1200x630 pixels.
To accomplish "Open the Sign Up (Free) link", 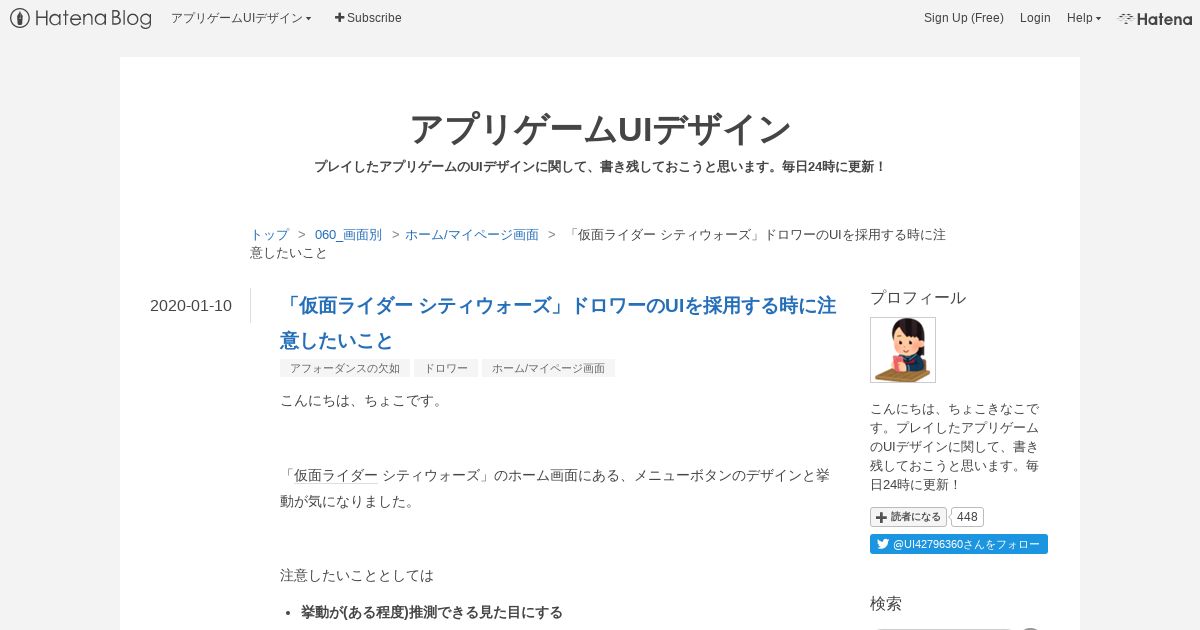I will pyautogui.click(x=964, y=18).
